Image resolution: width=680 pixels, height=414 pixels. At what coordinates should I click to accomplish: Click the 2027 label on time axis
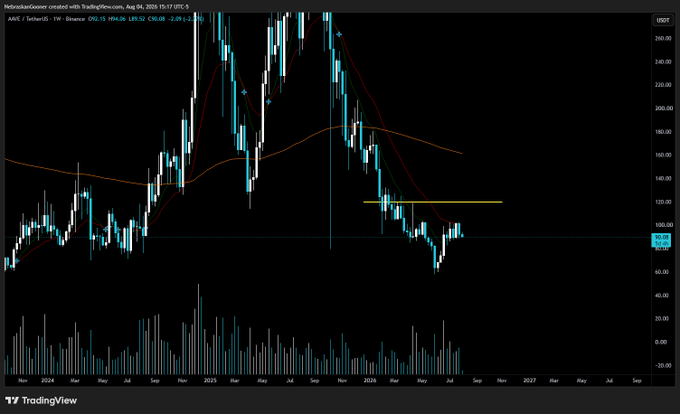pyautogui.click(x=530, y=381)
